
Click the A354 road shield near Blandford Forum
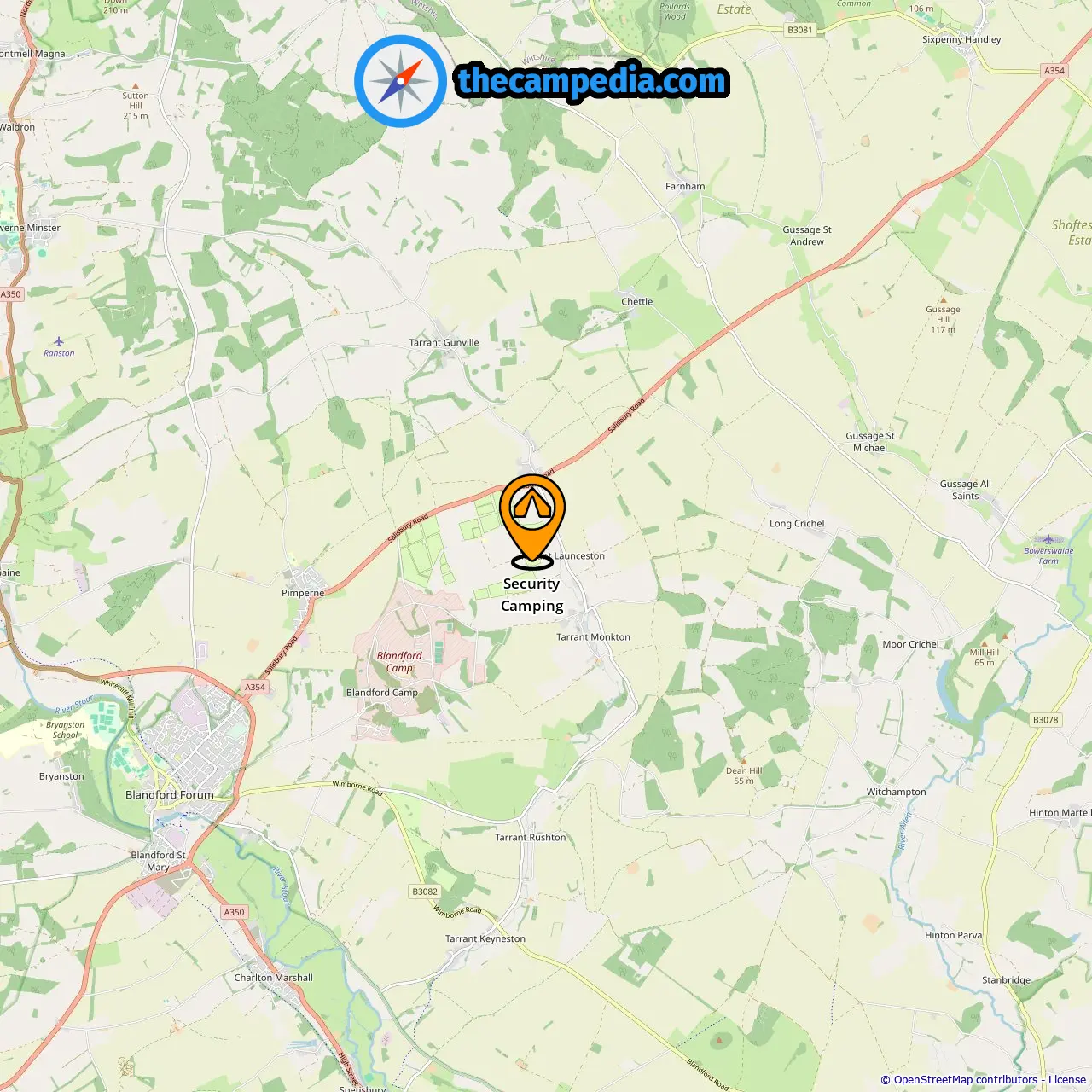pos(255,687)
